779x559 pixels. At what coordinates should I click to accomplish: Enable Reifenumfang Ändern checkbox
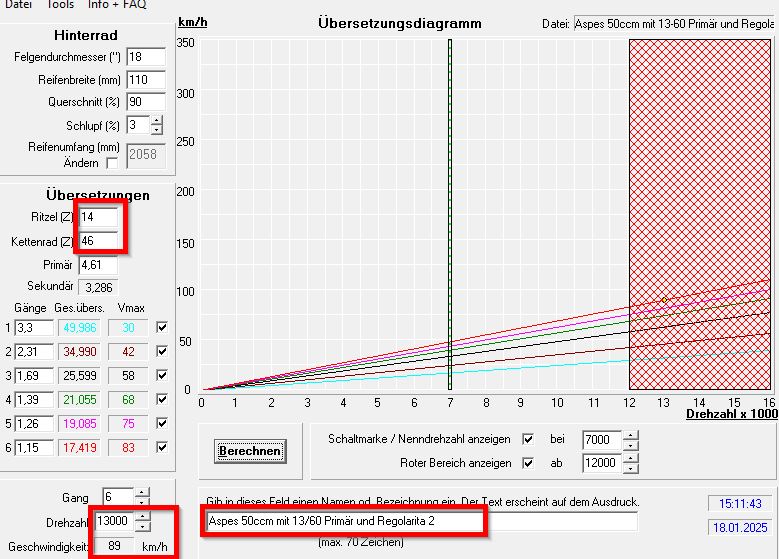[111, 163]
